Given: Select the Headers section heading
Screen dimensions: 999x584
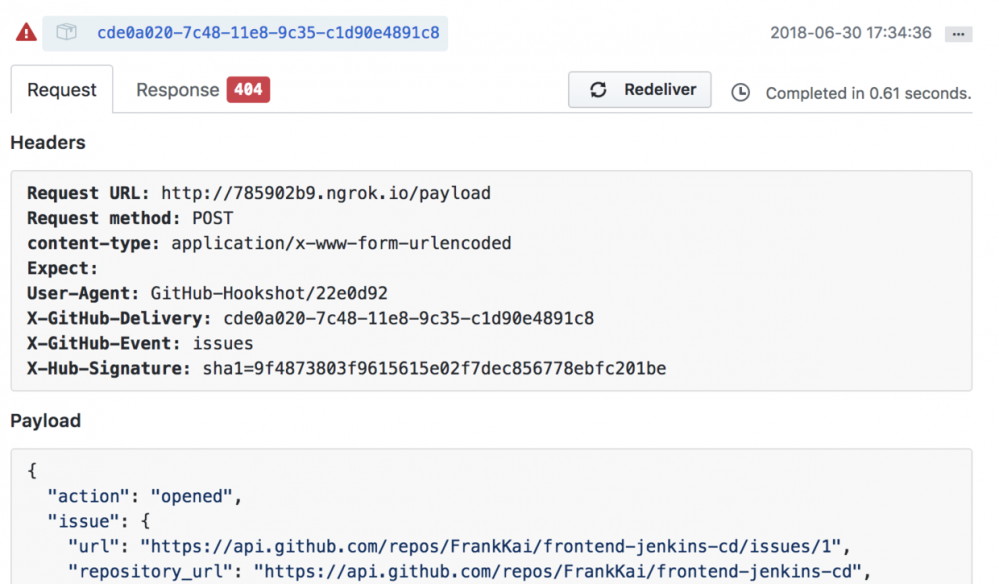Looking at the screenshot, I should (x=47, y=143).
